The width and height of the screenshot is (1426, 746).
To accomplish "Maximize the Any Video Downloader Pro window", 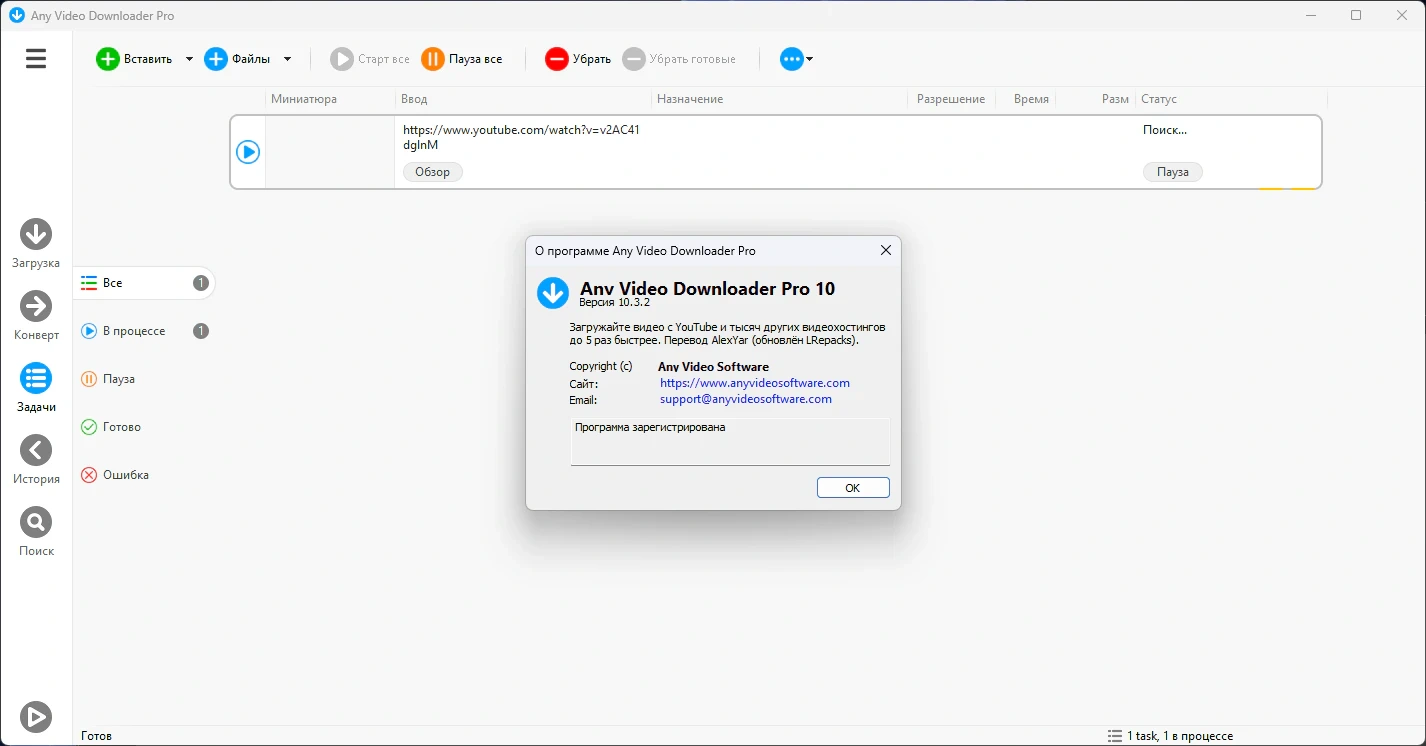I will 1356,15.
